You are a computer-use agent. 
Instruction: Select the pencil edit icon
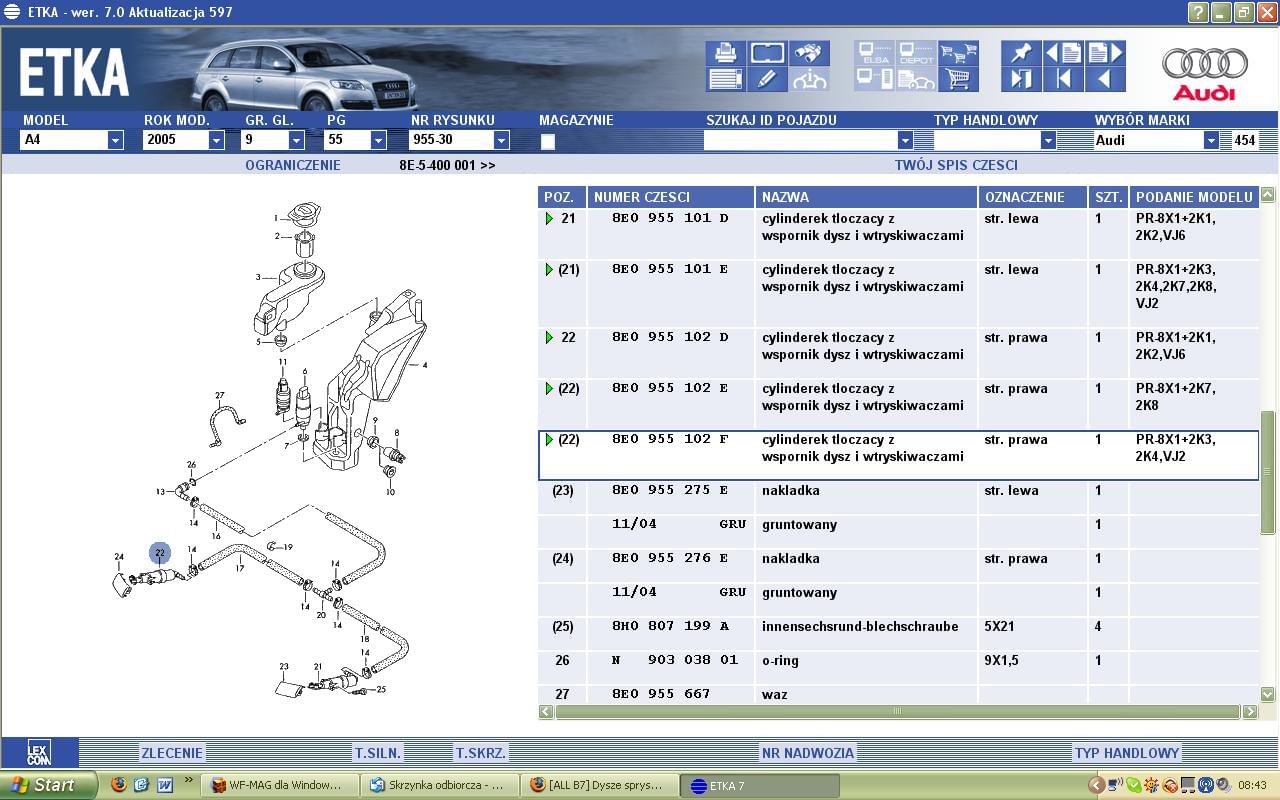767,80
